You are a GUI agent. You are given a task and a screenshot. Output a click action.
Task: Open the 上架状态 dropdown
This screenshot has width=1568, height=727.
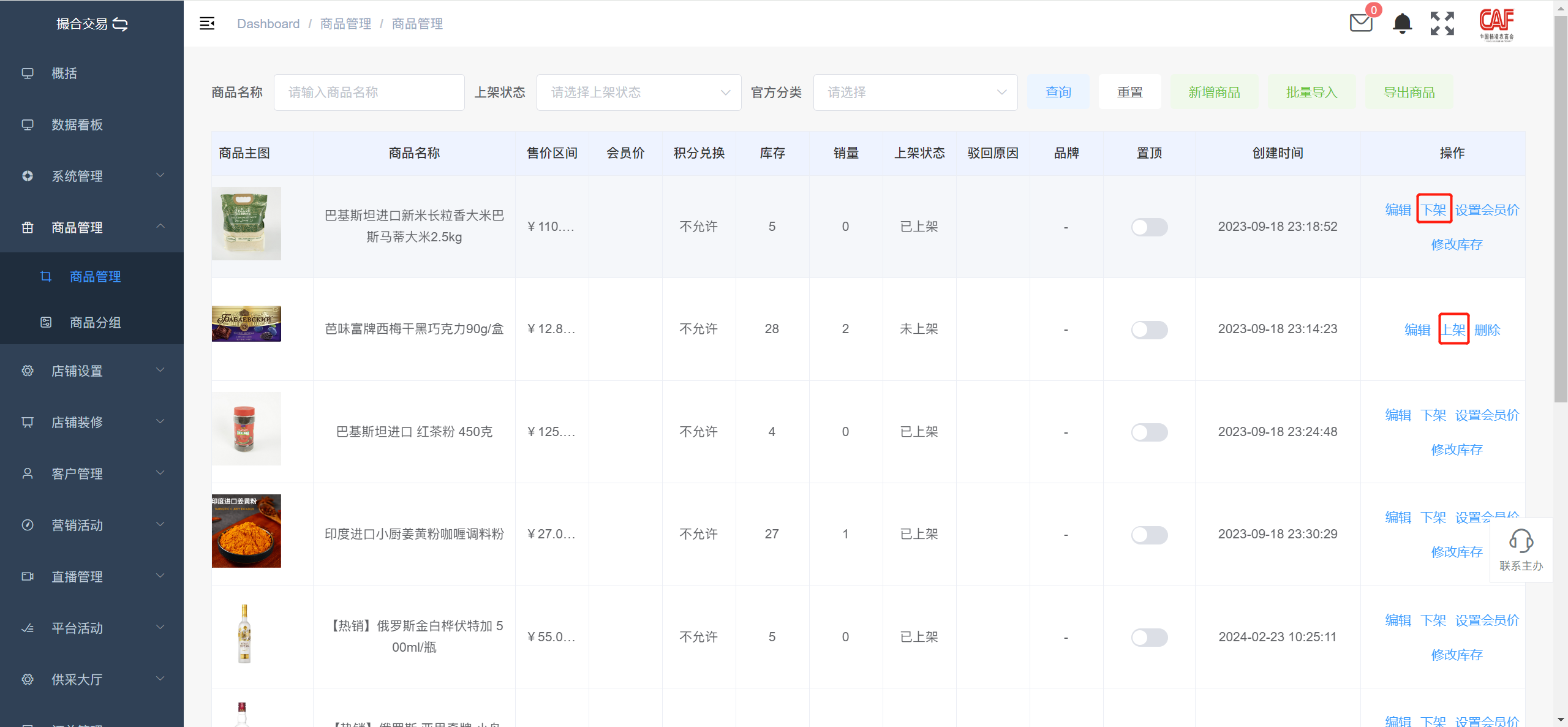pyautogui.click(x=639, y=92)
